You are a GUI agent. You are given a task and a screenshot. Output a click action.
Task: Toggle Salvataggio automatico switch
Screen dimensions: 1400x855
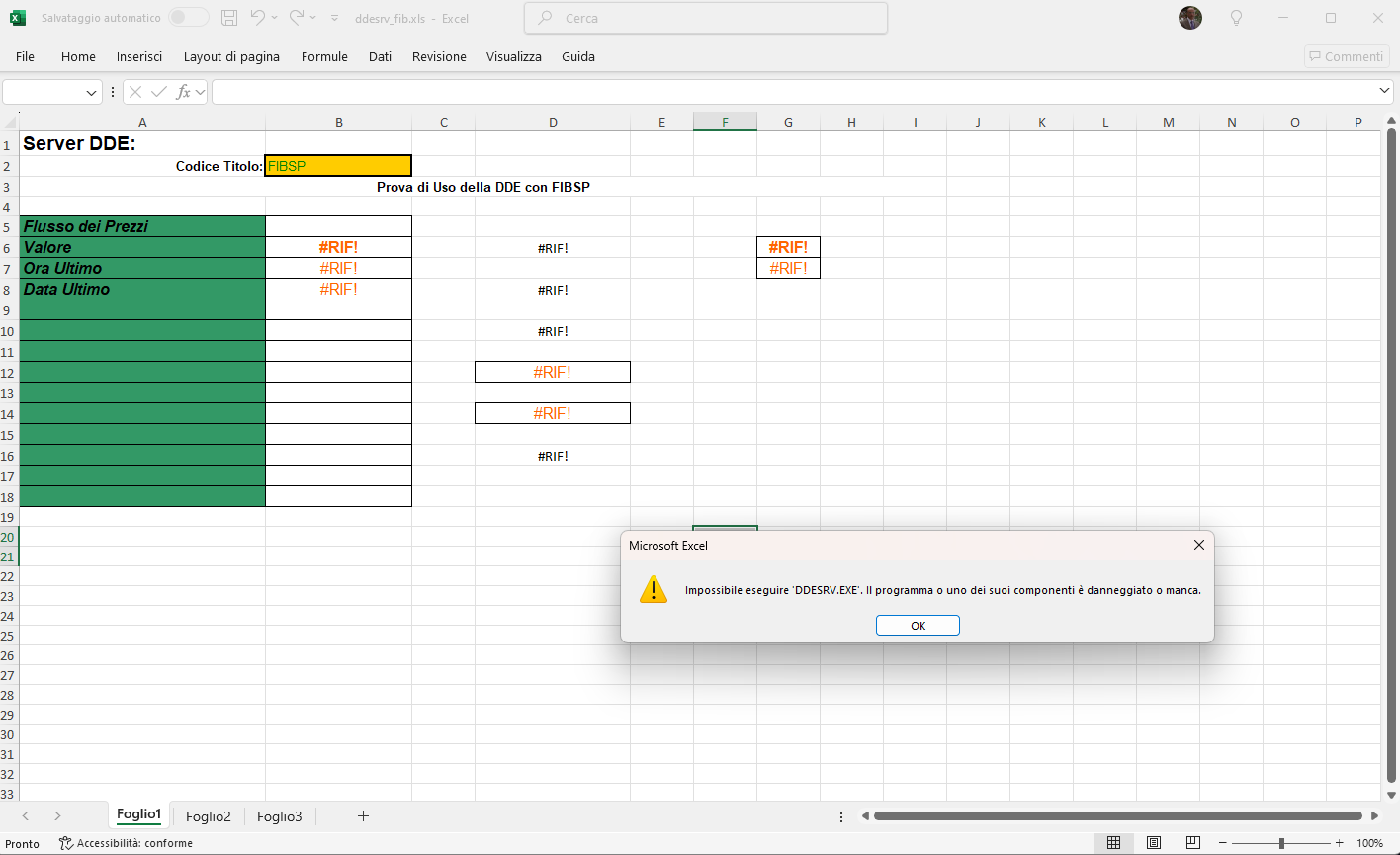click(188, 18)
